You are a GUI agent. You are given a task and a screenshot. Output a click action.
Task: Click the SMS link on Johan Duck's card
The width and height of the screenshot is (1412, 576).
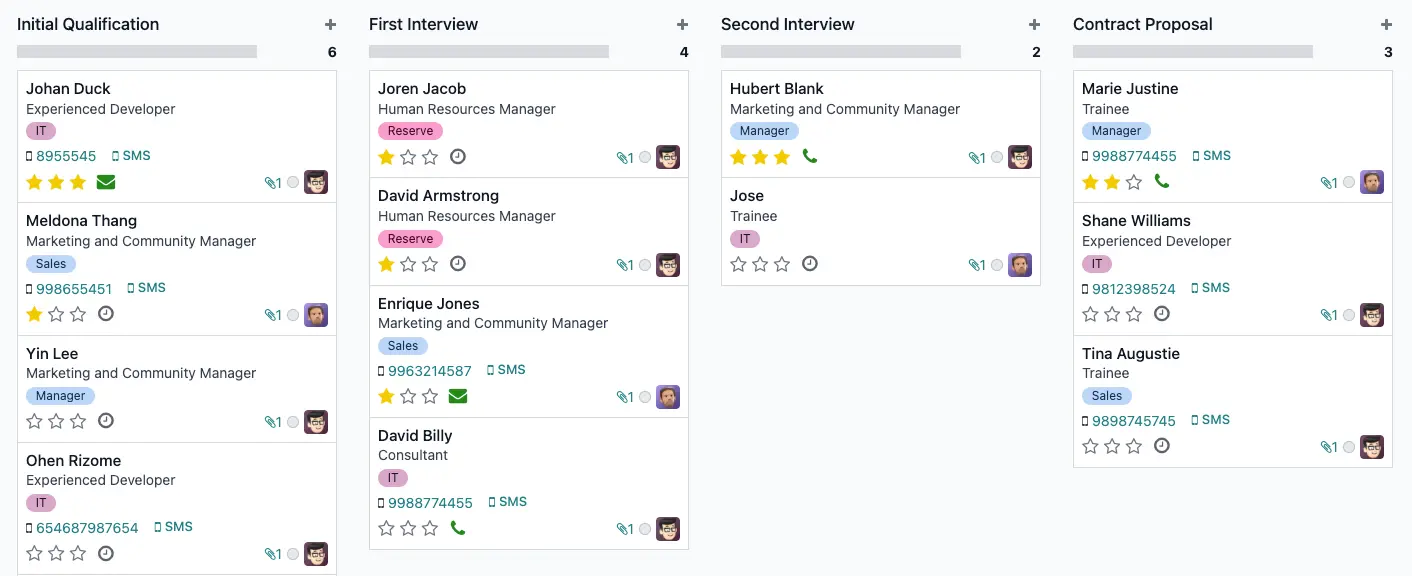click(x=131, y=156)
